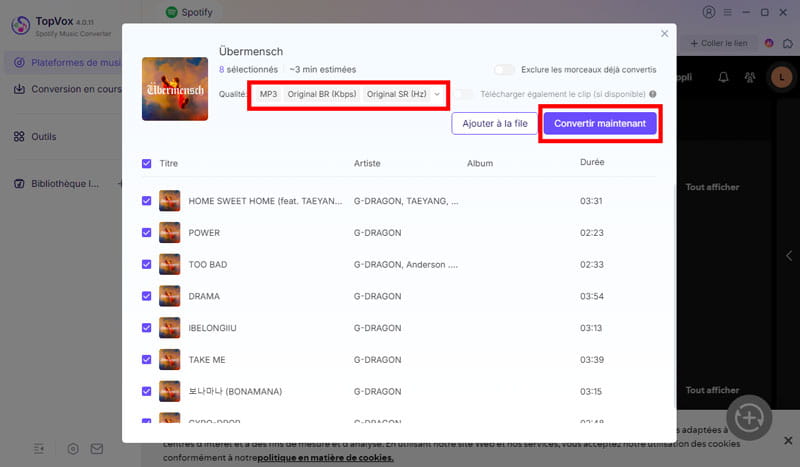Collapse the sidebar with bottom-left icon

click(39, 449)
